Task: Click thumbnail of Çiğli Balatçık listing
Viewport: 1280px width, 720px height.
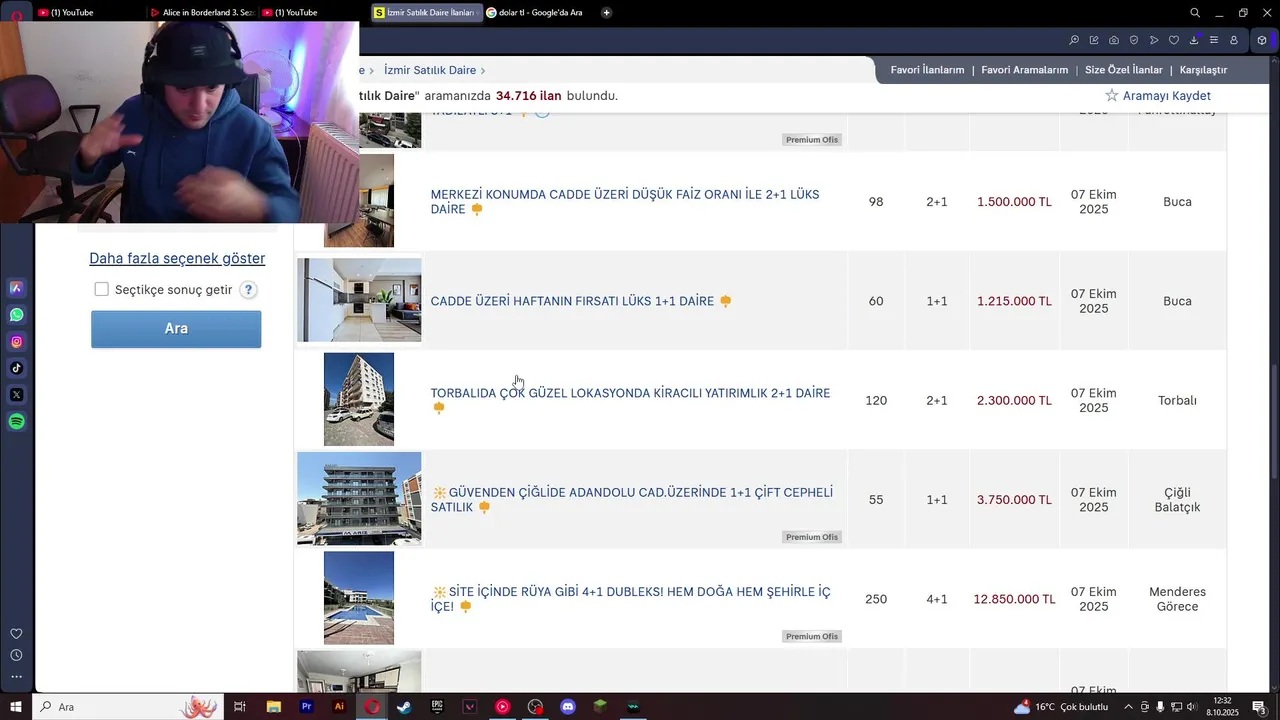Action: point(359,498)
